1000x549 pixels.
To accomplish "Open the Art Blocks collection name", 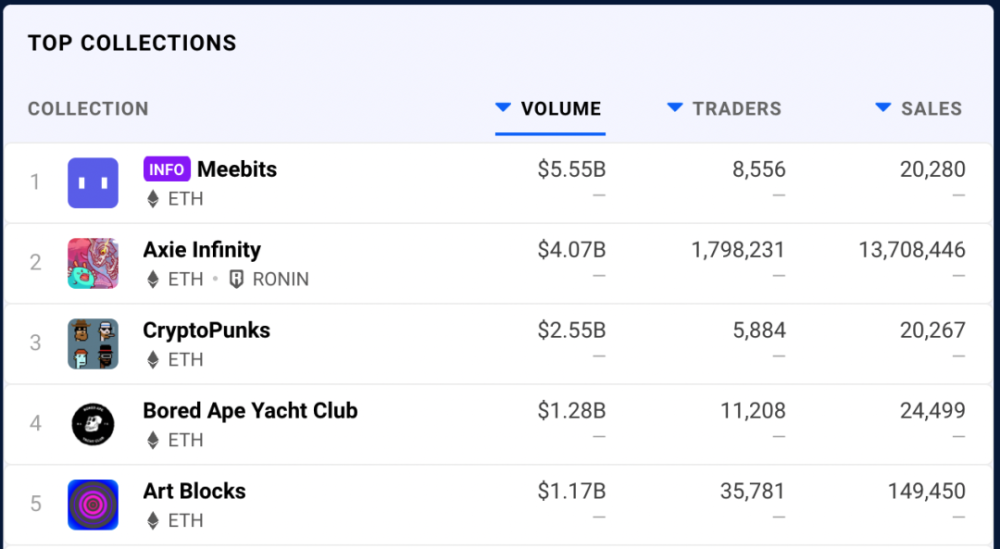I will 194,491.
